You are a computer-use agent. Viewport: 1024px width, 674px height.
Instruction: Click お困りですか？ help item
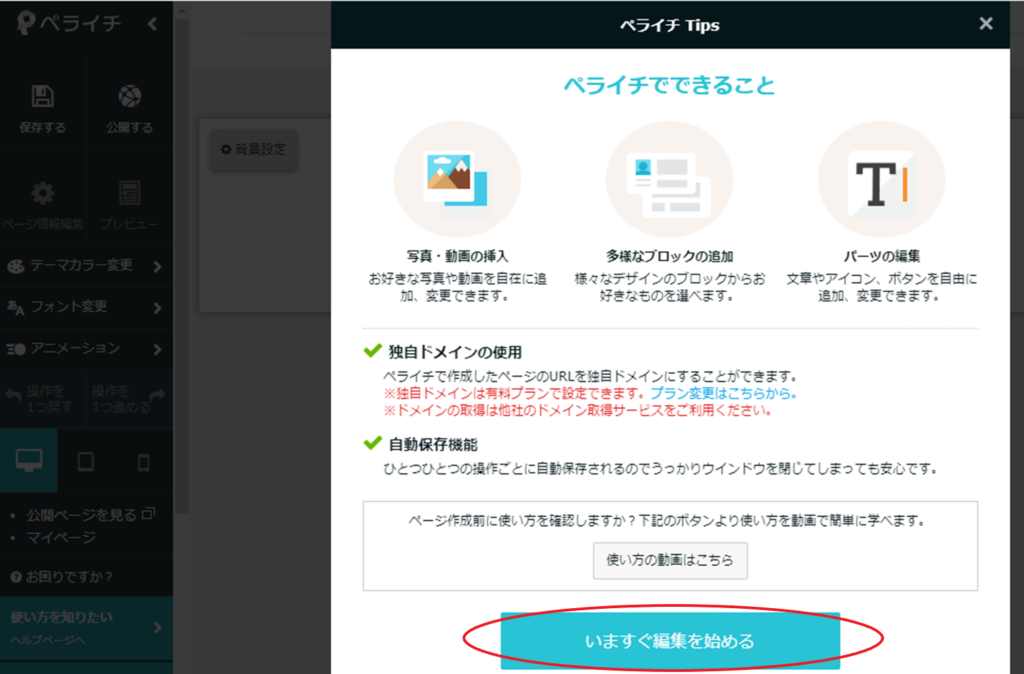[x=61, y=577]
